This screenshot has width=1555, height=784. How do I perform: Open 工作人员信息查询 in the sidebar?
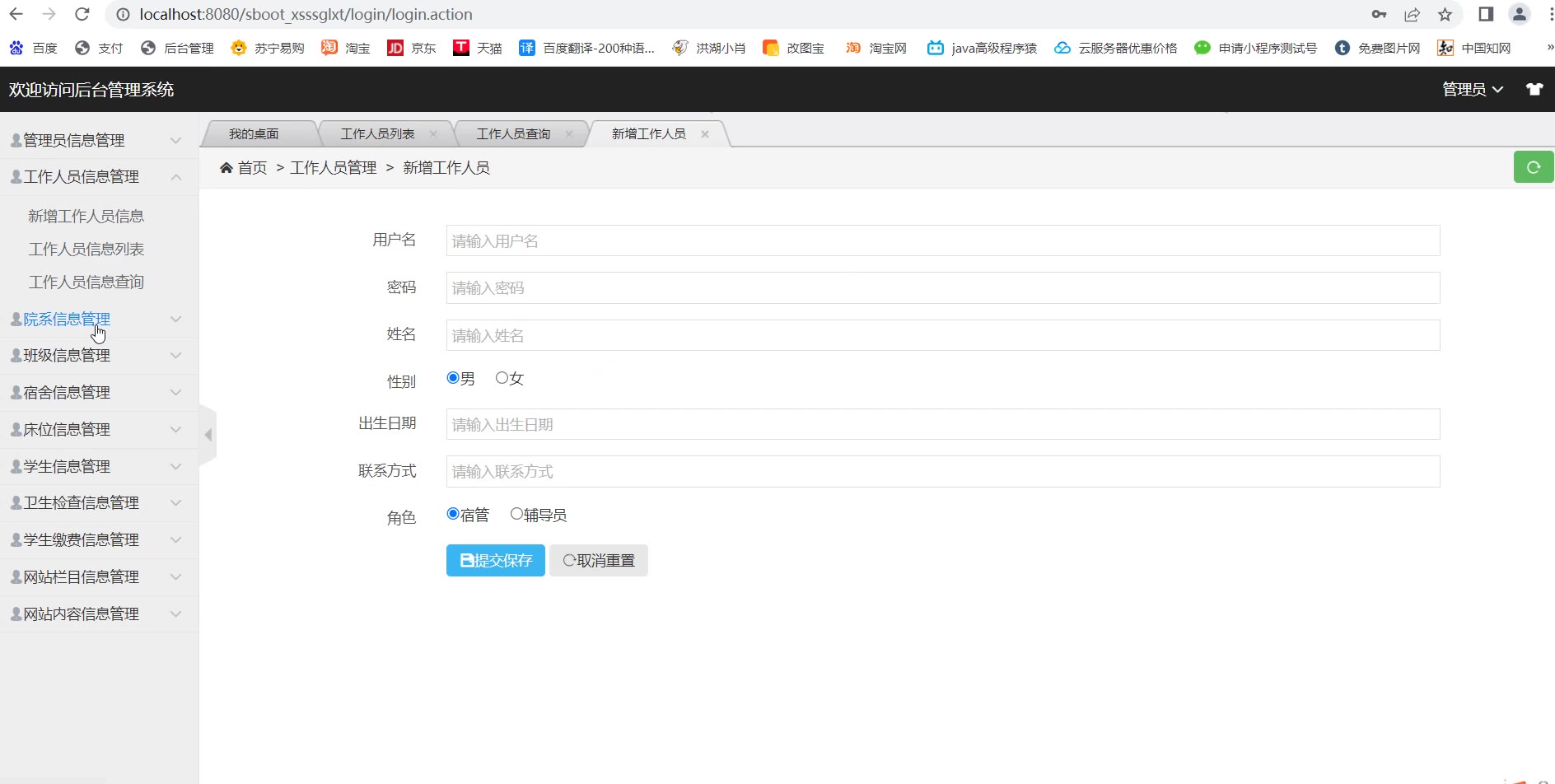point(86,282)
